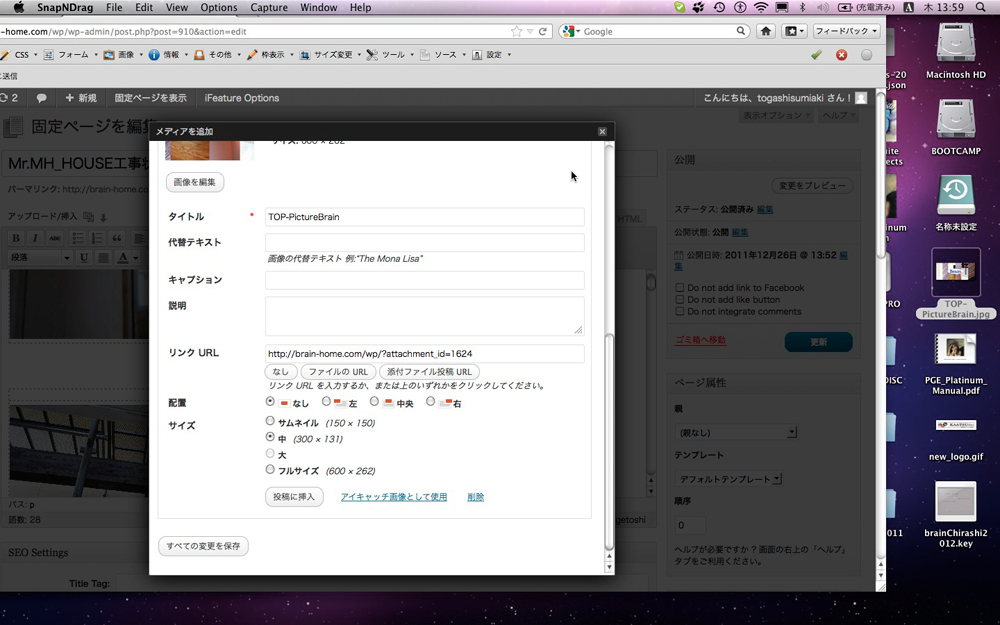
Task: Bookmark this page with the star icon
Action: (x=517, y=31)
